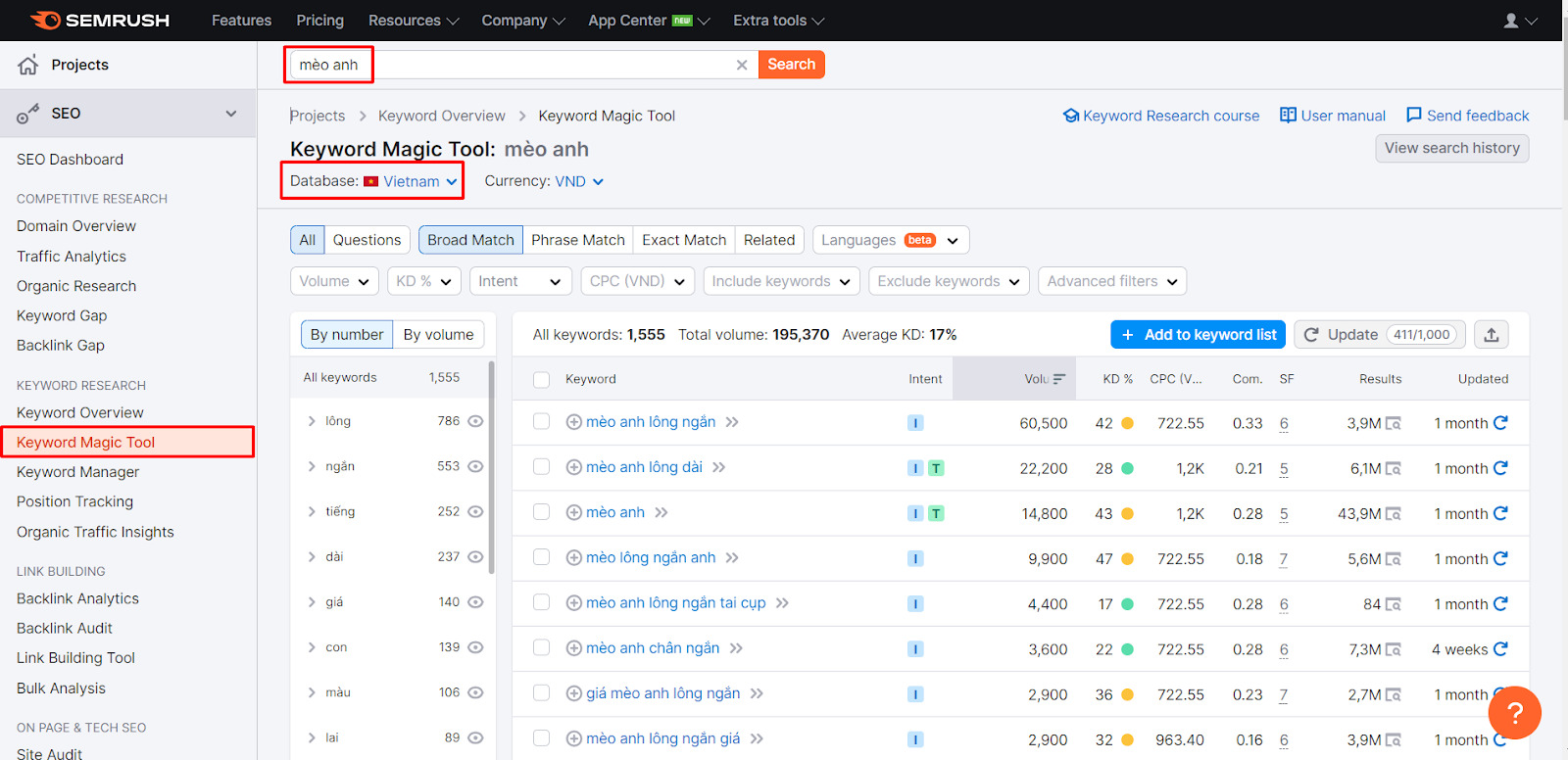This screenshot has height=760, width=1568.
Task: Open SERP results icon for 3,9M top row
Action: (1394, 423)
